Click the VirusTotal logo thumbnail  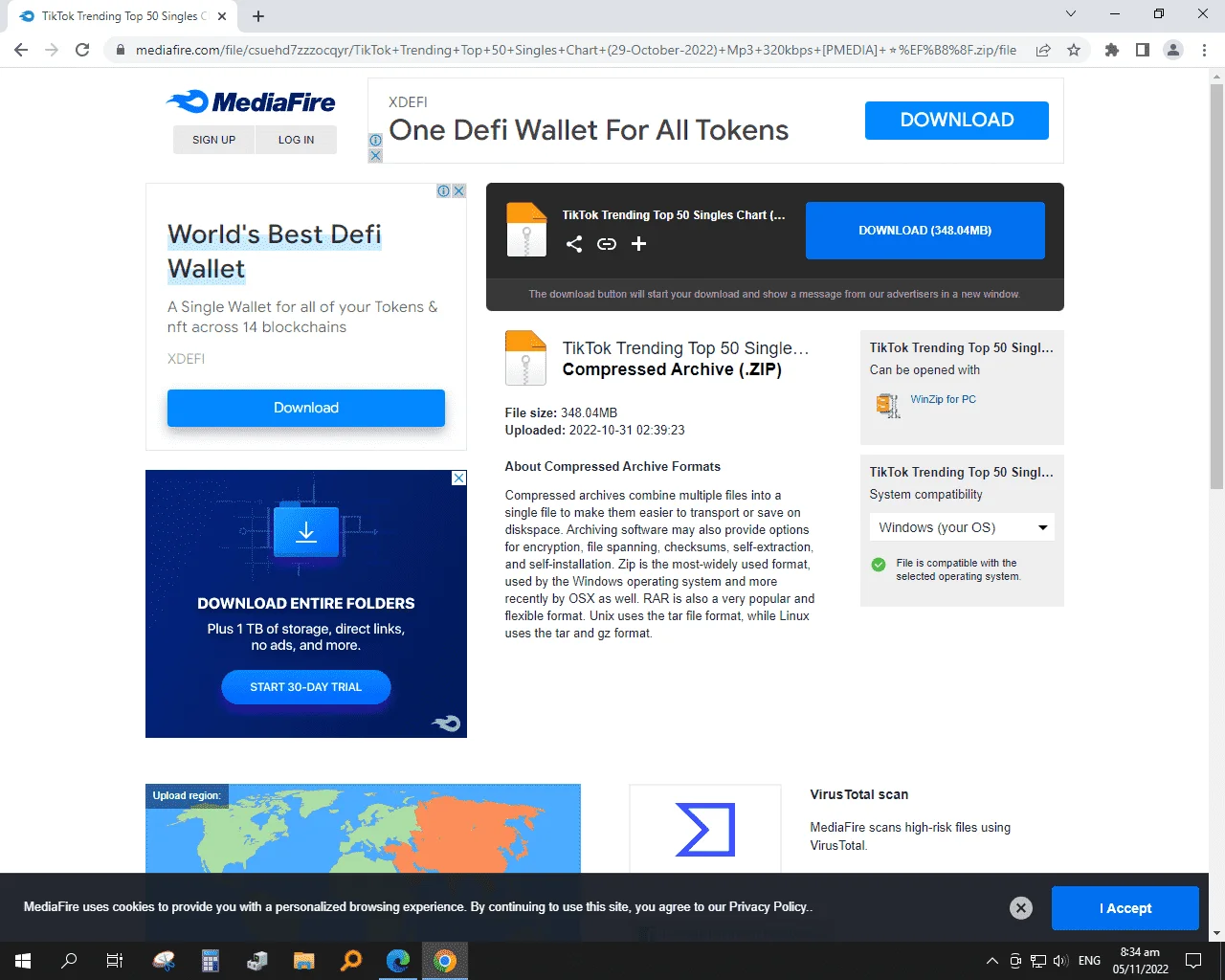click(x=705, y=829)
